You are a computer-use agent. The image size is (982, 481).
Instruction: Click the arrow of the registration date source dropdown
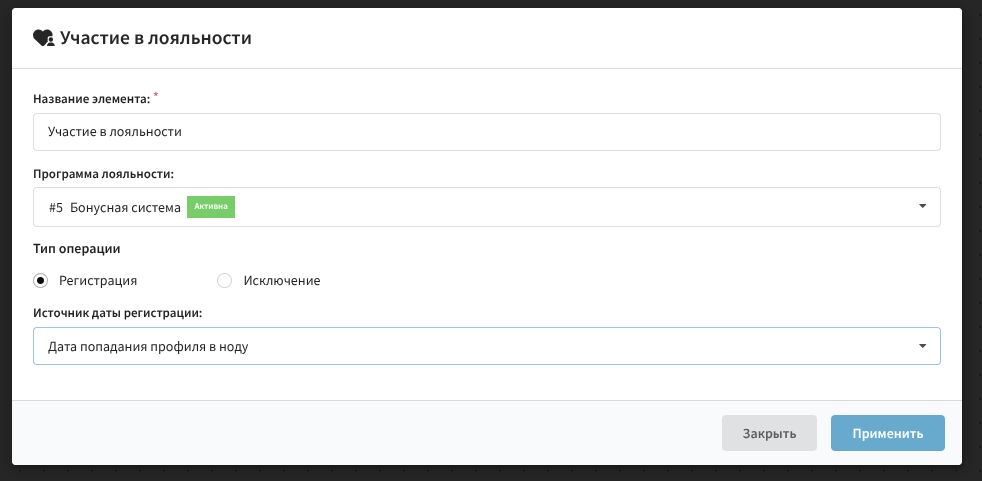click(921, 346)
